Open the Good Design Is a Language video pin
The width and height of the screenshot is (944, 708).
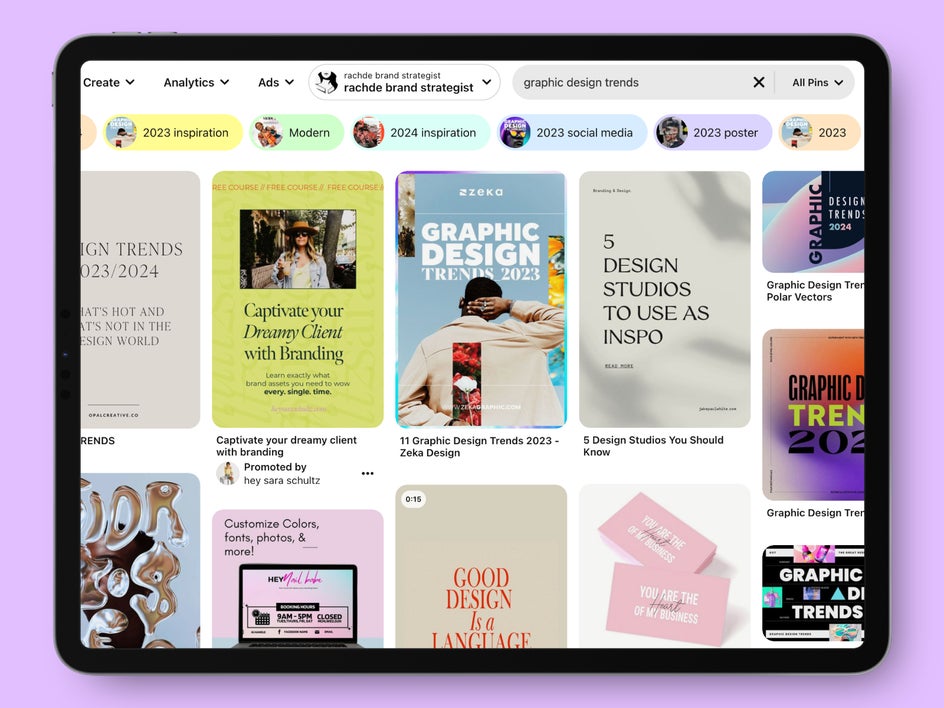(x=481, y=567)
